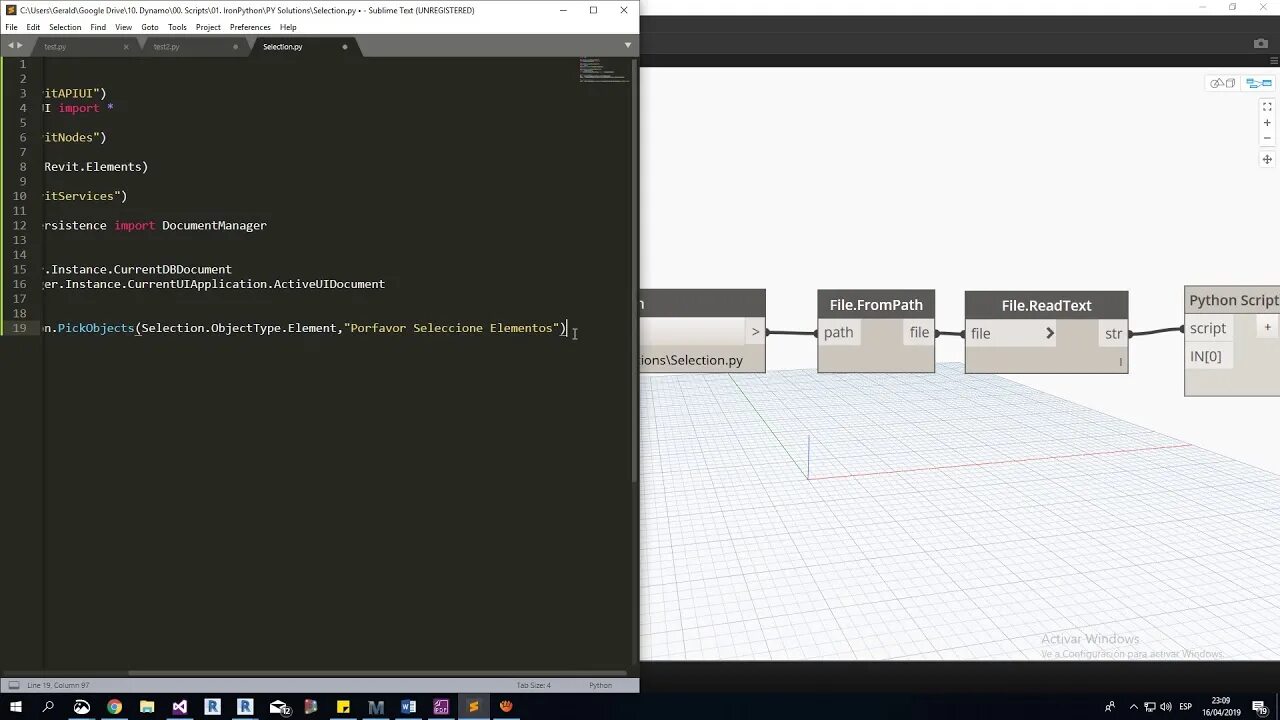Screen dimensions: 1280x720
Task: Open the Project menu in Sublime Text
Action: 208,27
